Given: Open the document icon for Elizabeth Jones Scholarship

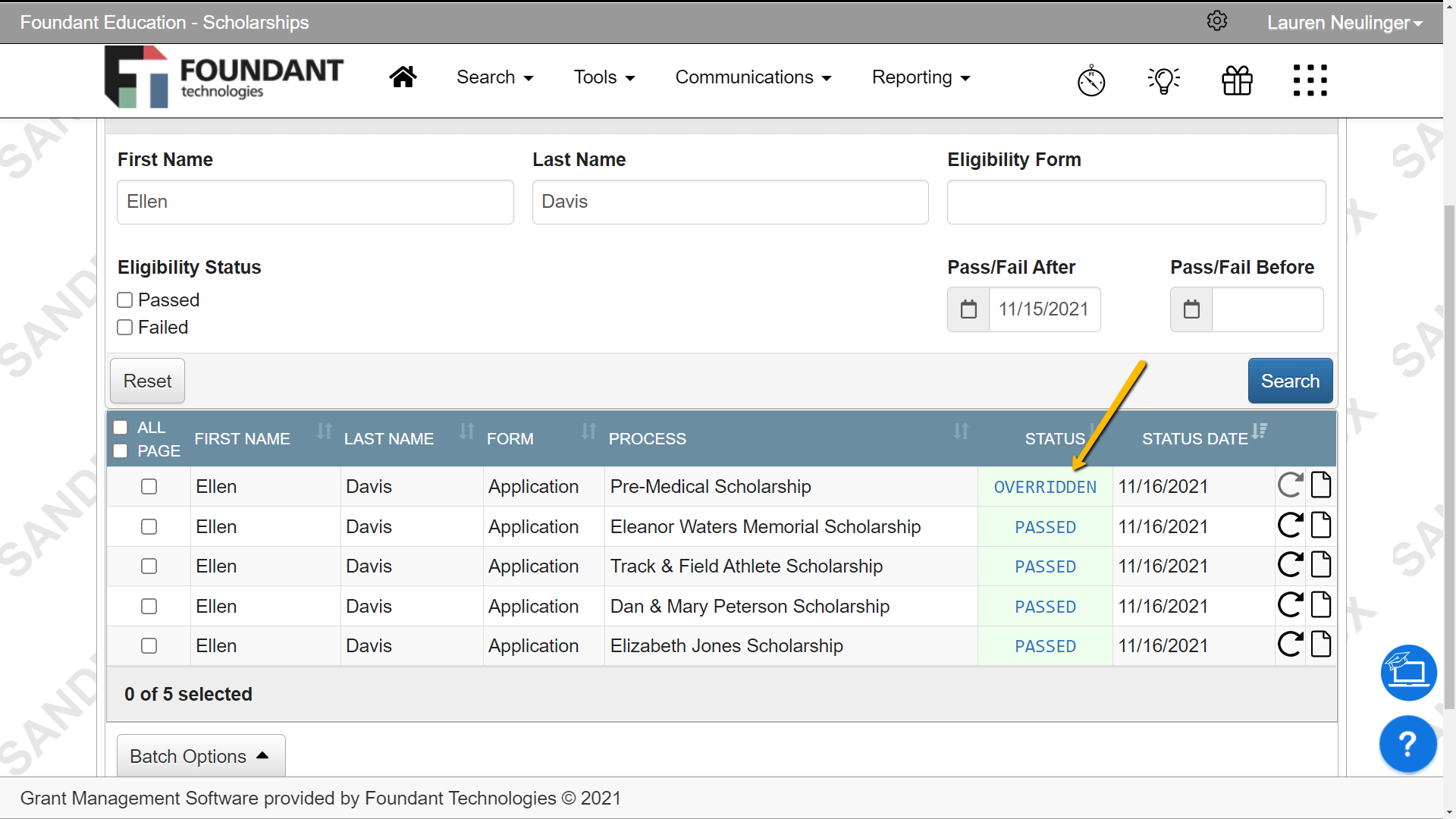Looking at the screenshot, I should pyautogui.click(x=1320, y=645).
